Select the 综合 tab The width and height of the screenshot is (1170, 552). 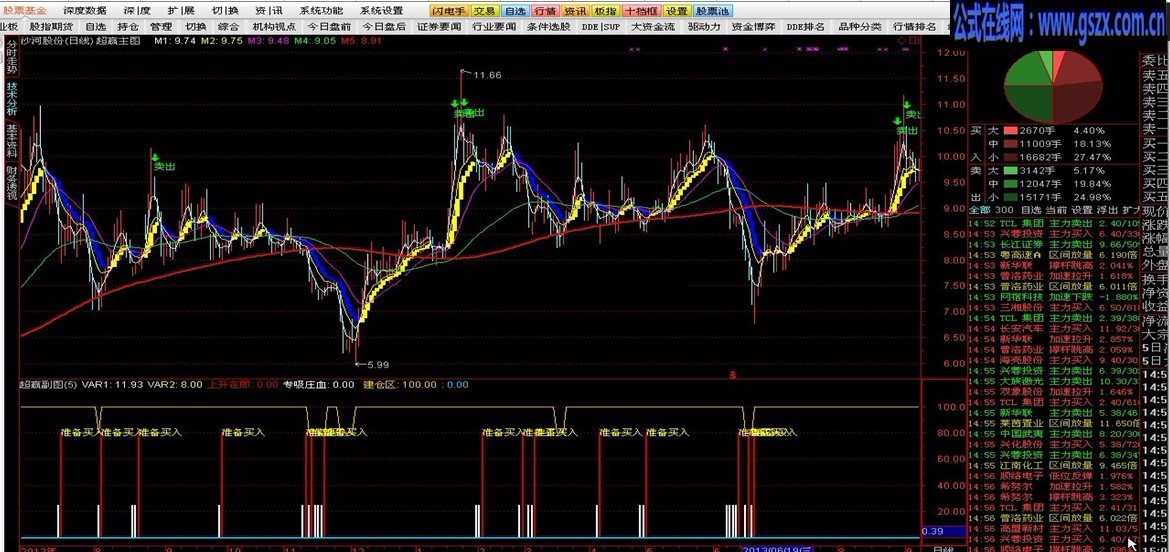pyautogui.click(x=228, y=27)
